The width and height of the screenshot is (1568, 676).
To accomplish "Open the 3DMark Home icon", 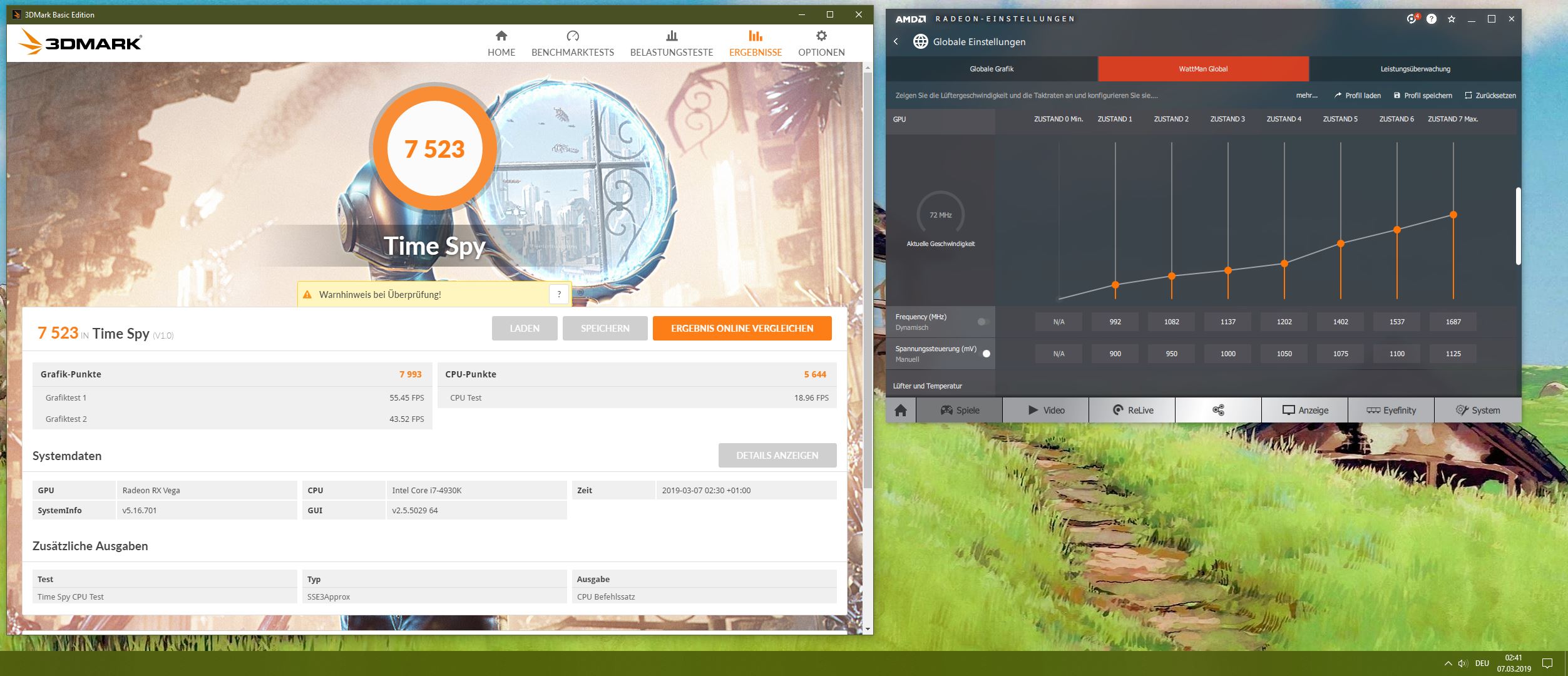I will (501, 36).
